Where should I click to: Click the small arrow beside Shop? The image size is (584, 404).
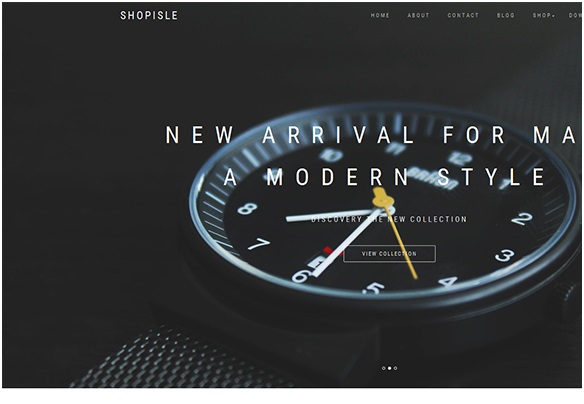point(553,16)
